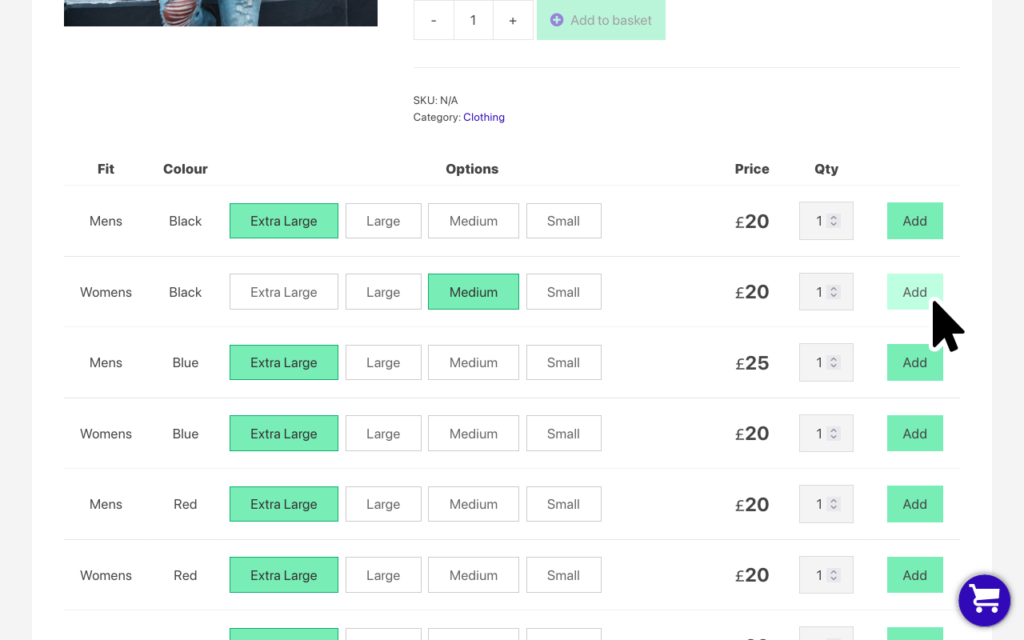Decrease quantity with the minus button

434,20
